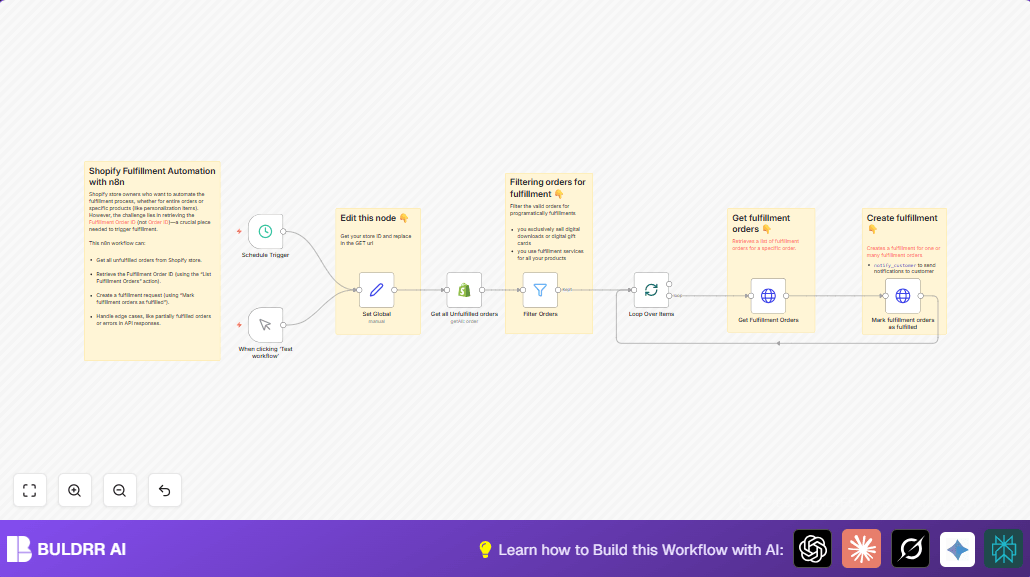
Task: Open the Shopify 'Get all Unfulfilled orders' node
Action: tap(464, 290)
